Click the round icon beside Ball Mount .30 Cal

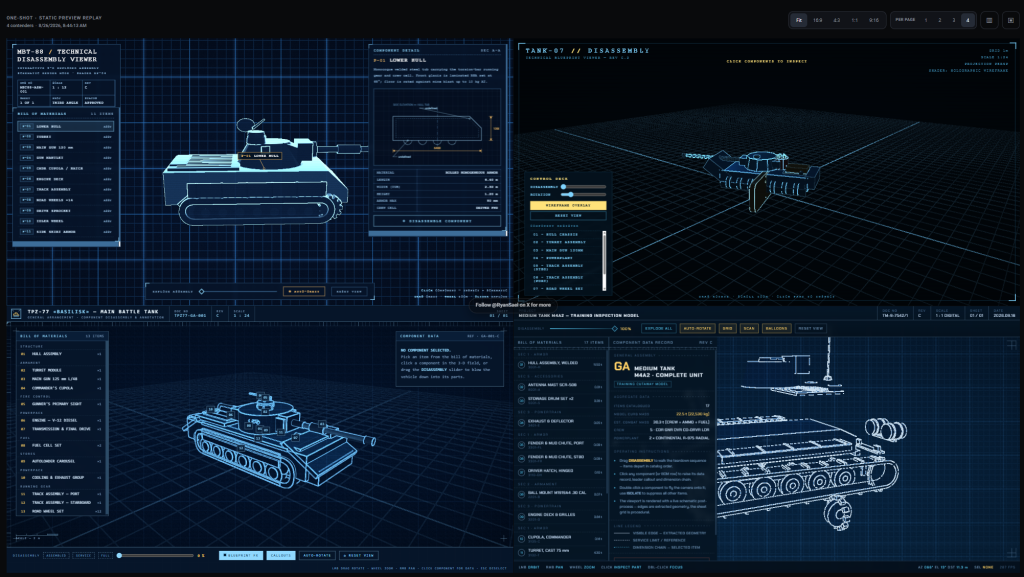[522, 495]
